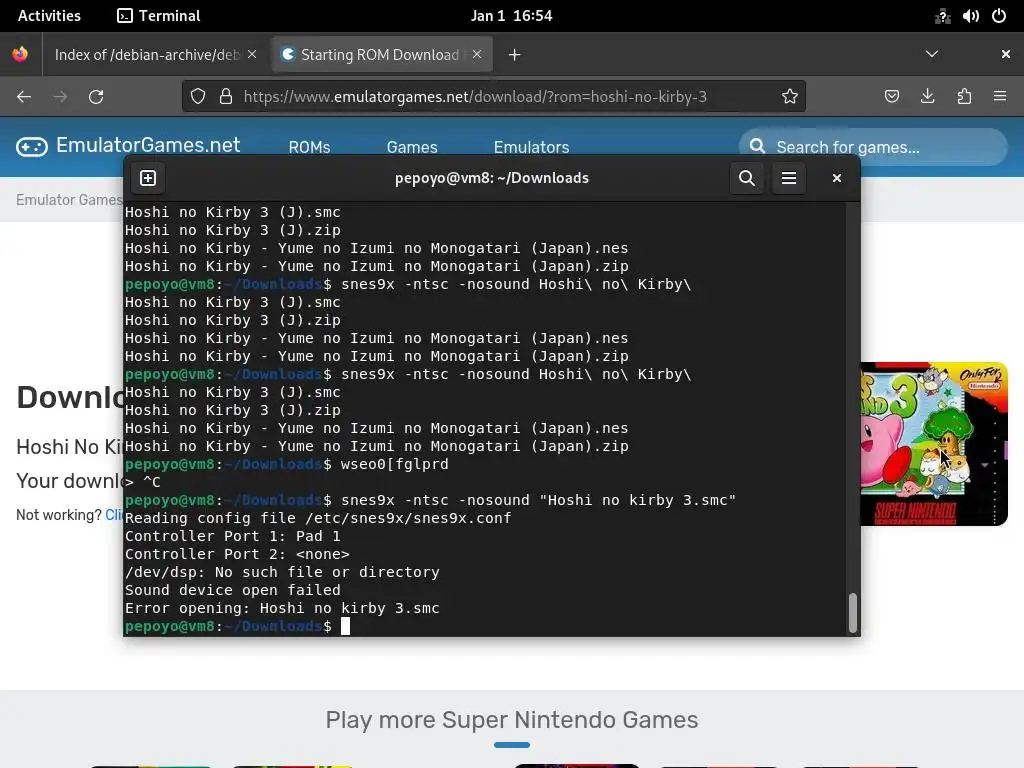The height and width of the screenshot is (768, 1024).
Task: Open tracking protection shield icon
Action: (198, 97)
